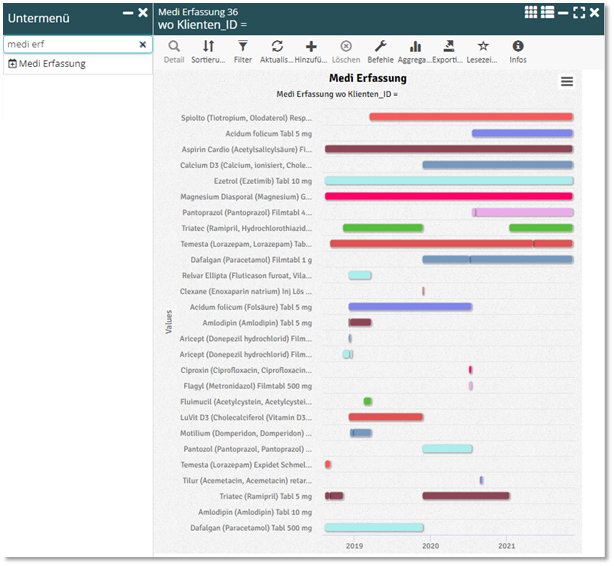
Task: Click the 'medi erf' search input
Action: [x=68, y=45]
